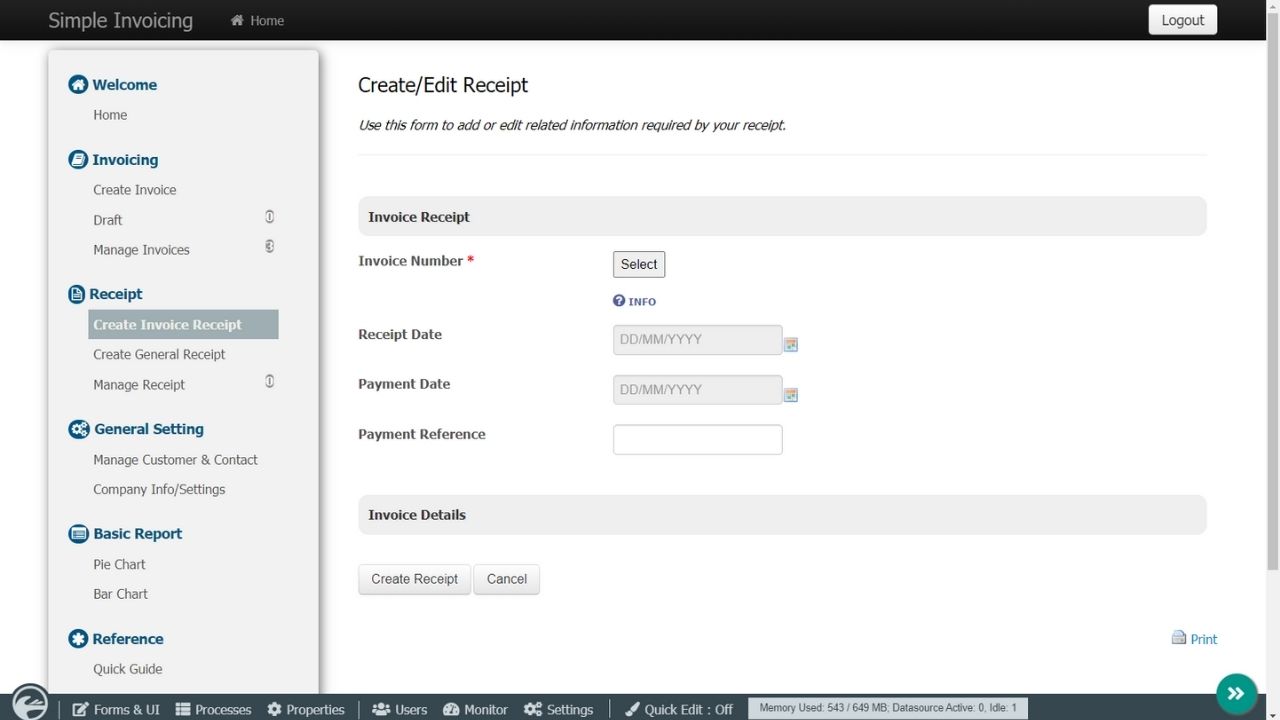Screen dimensions: 1280x720
Task: Click the Create Receipt button
Action: 414,579
